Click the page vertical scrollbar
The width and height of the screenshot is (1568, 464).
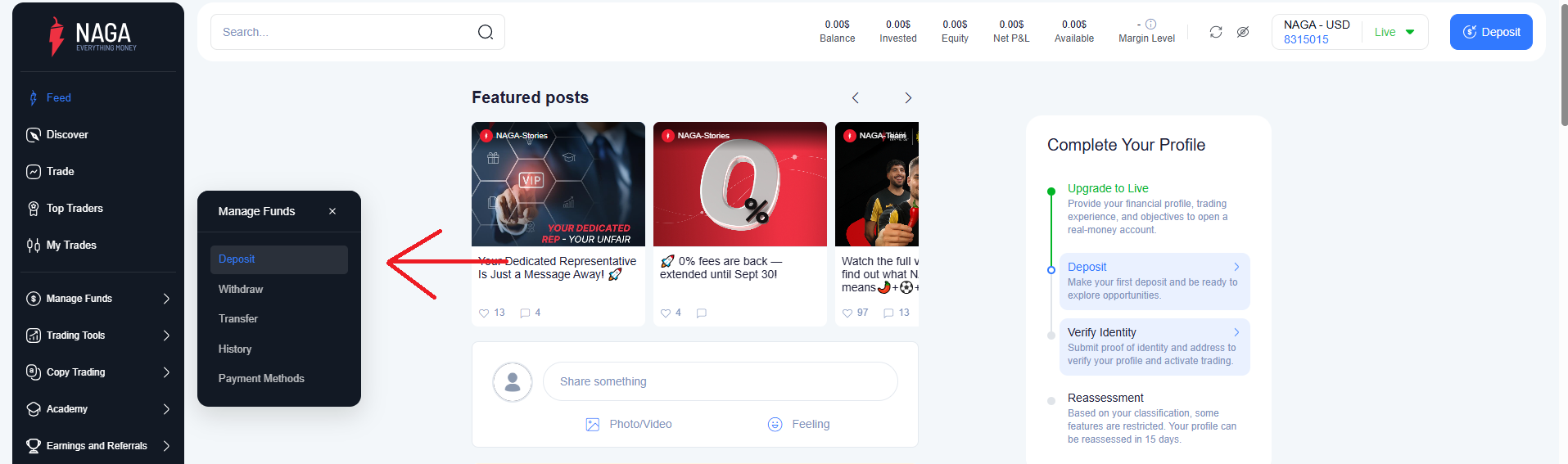1564,65
